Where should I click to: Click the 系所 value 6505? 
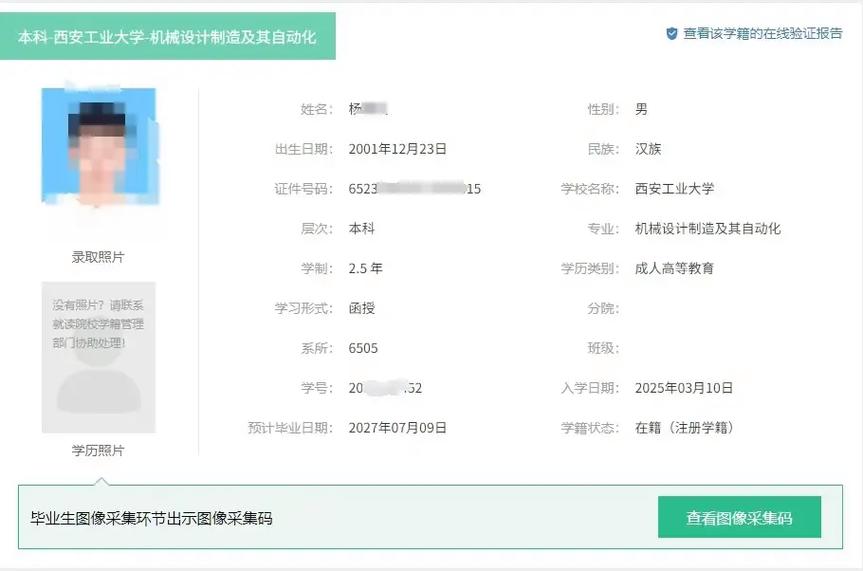coord(363,348)
